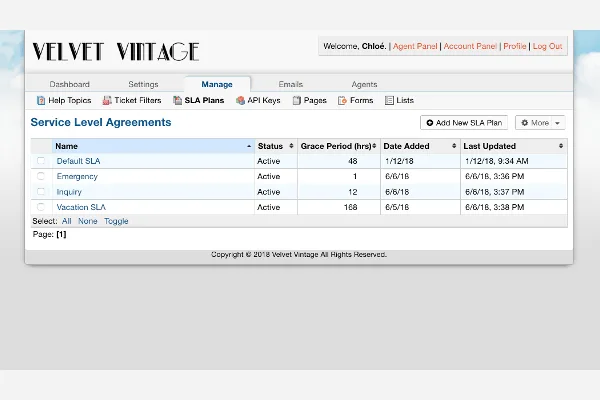Image resolution: width=600 pixels, height=400 pixels.
Task: Open the Inquiry SLA plan link
Action: click(x=69, y=192)
